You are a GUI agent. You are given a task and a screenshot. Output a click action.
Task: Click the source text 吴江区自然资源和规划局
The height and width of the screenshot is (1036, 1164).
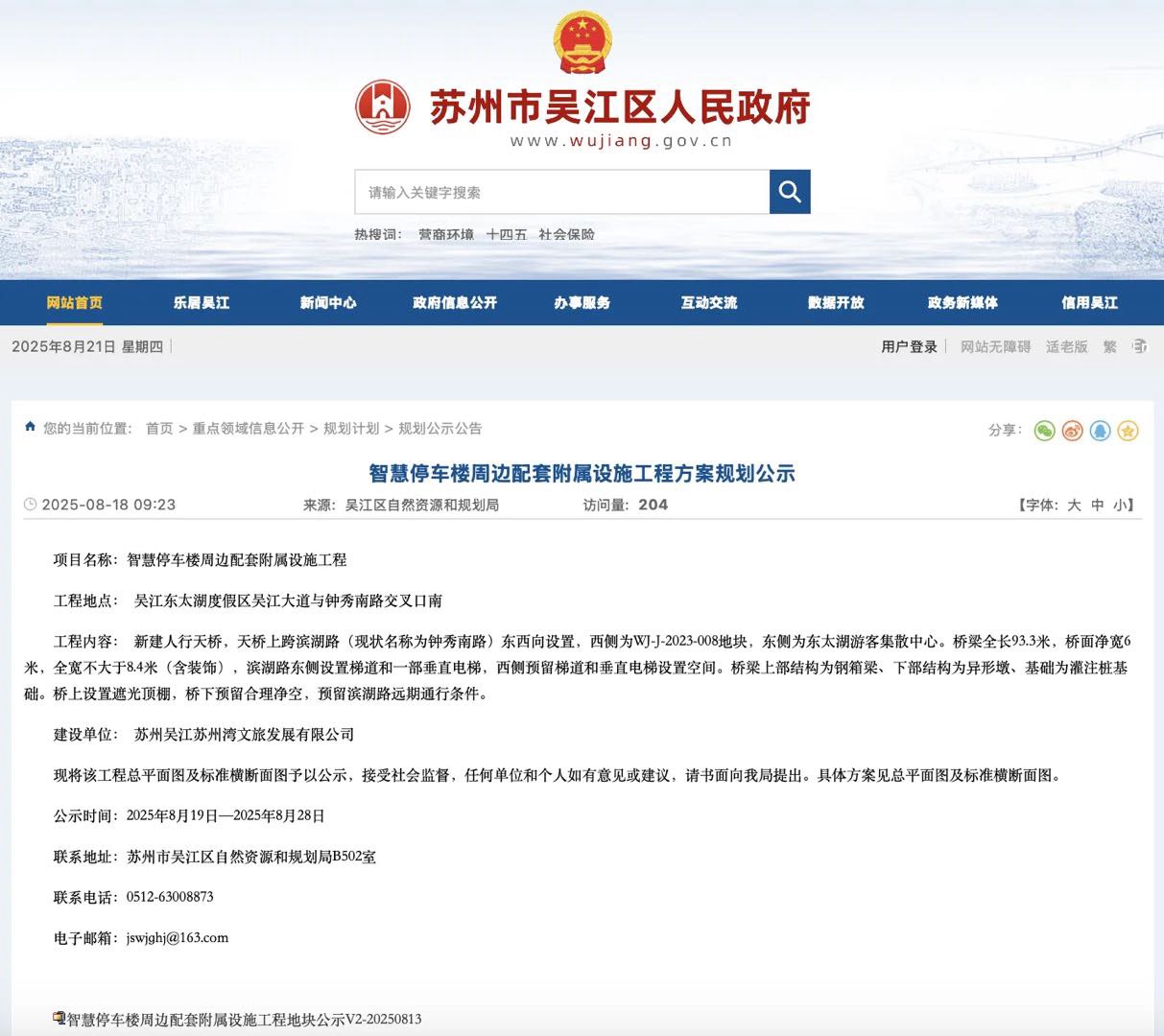(x=422, y=505)
